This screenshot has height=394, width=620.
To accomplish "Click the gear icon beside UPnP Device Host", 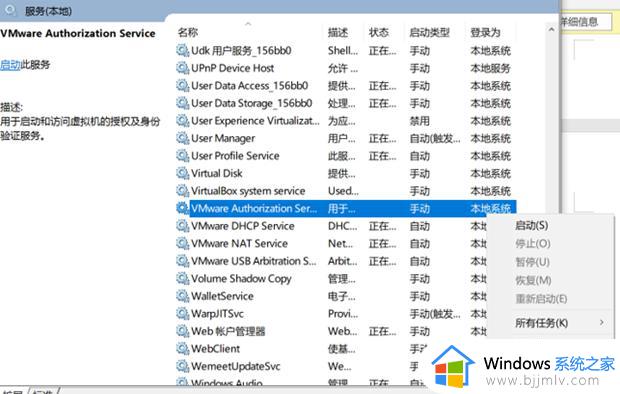I will tap(182, 68).
